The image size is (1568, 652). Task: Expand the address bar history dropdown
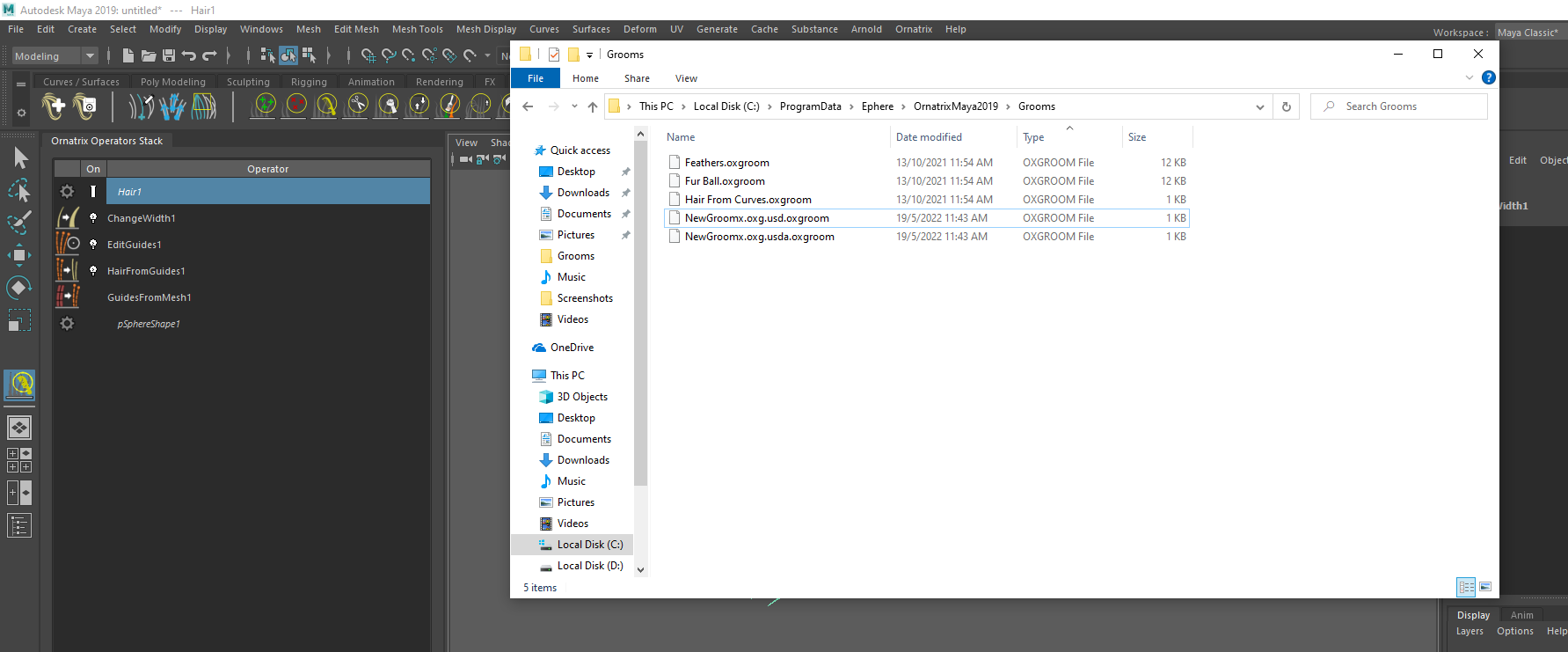pos(1259,106)
